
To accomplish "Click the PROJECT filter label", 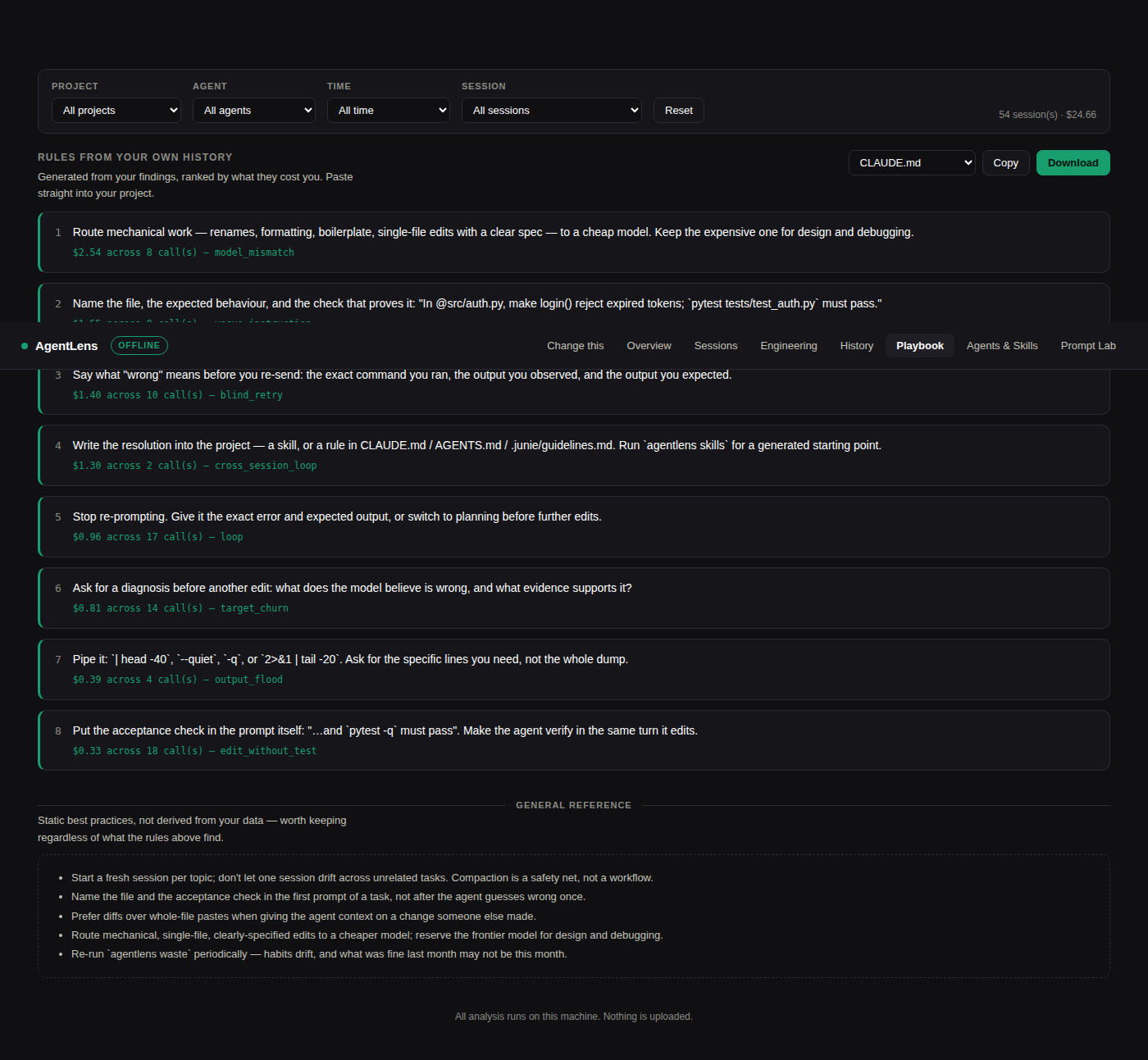I will [75, 86].
